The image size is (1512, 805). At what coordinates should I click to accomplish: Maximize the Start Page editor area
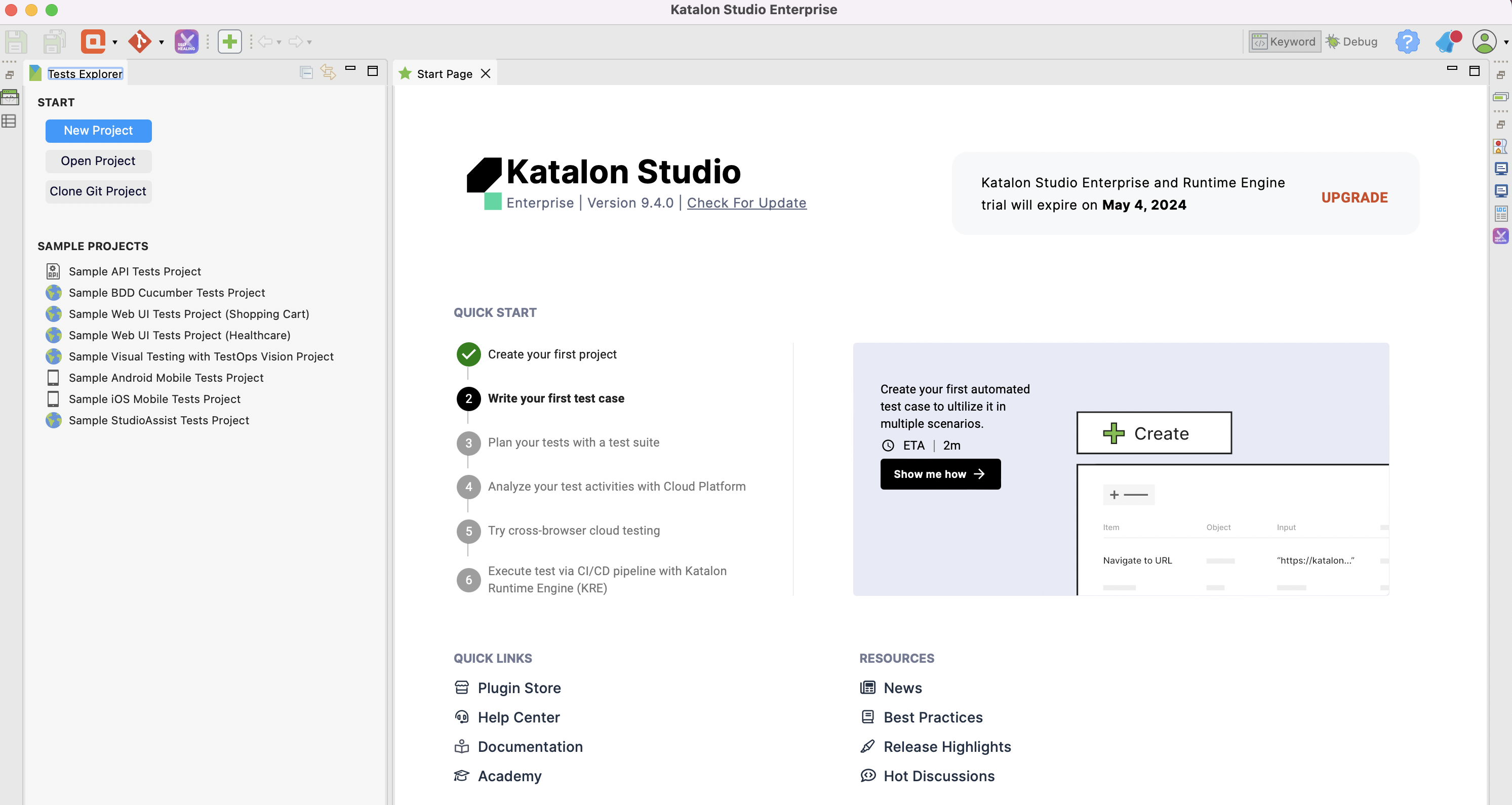[1474, 71]
